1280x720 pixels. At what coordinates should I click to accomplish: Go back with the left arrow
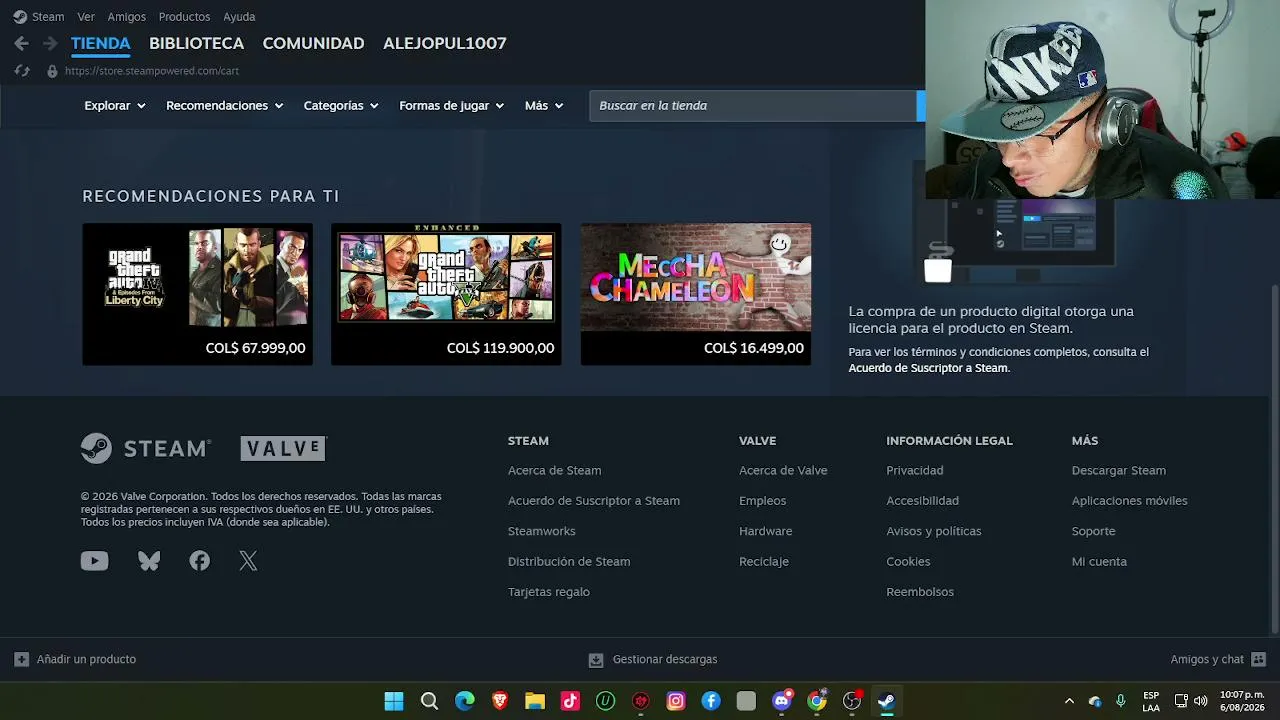[x=21, y=43]
